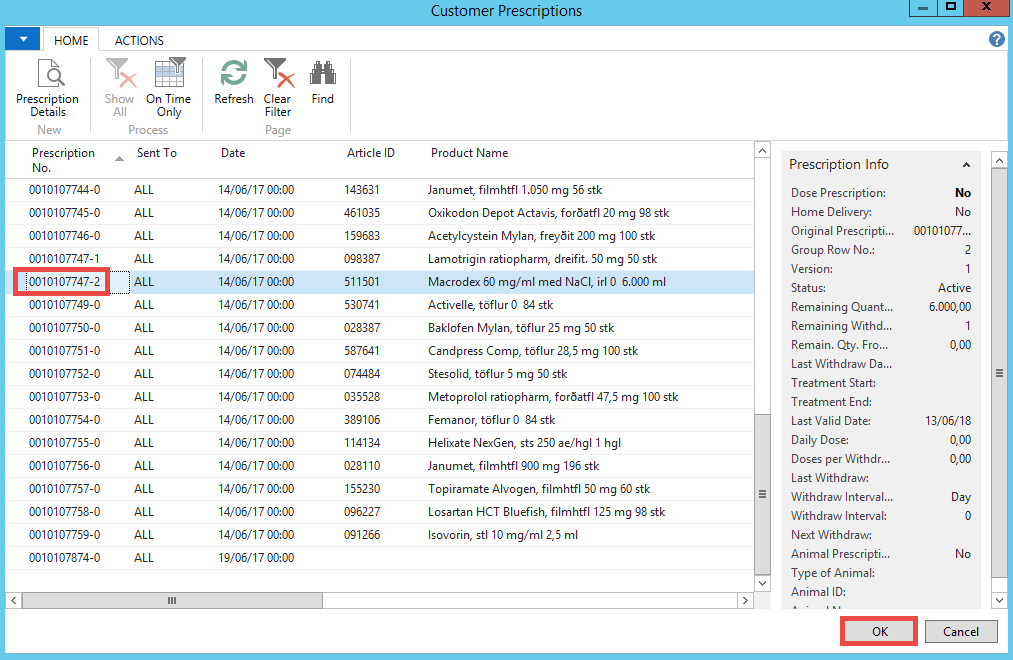Open the help question mark icon

996,39
